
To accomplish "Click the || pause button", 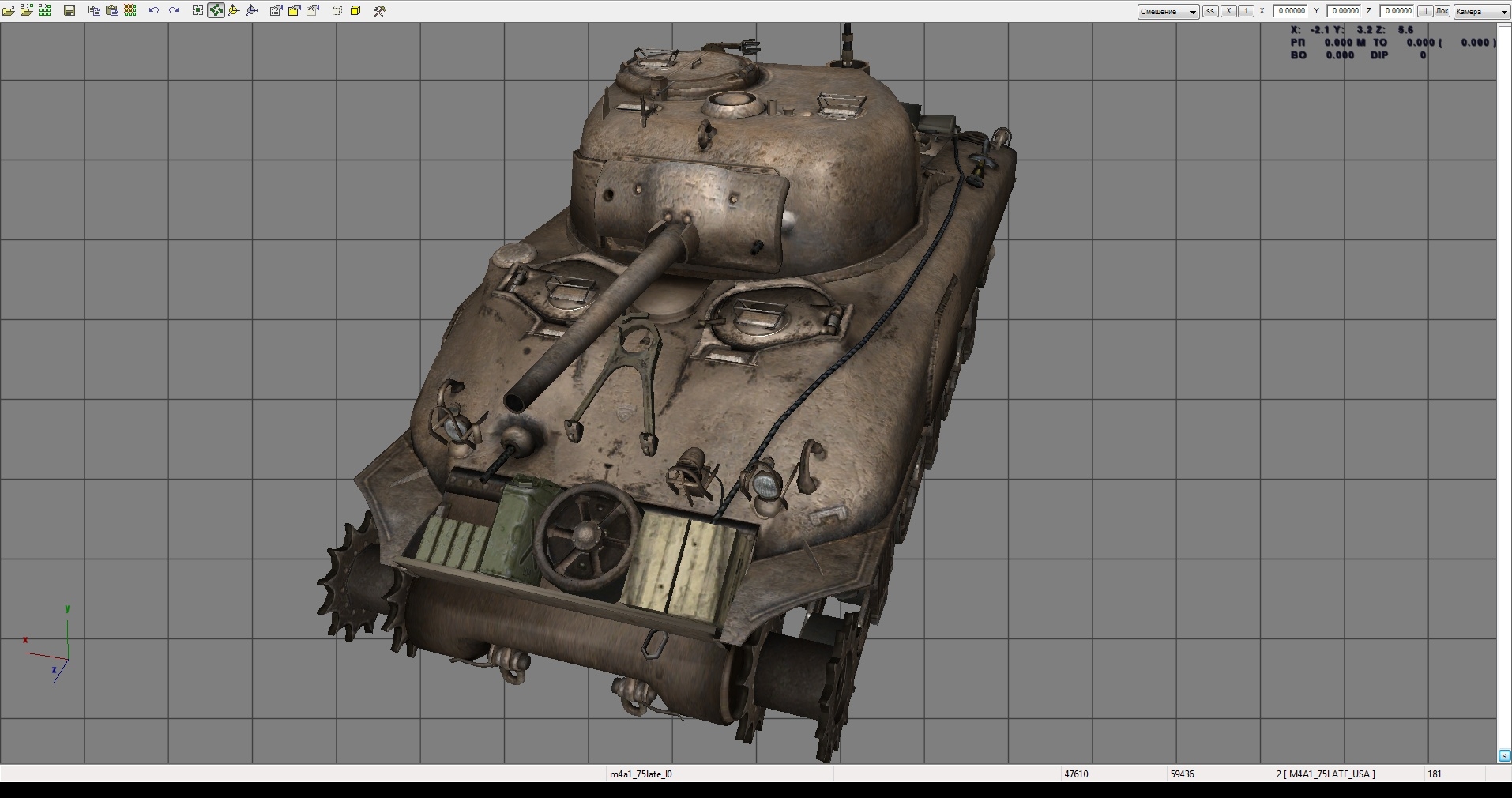I will (x=1425, y=11).
